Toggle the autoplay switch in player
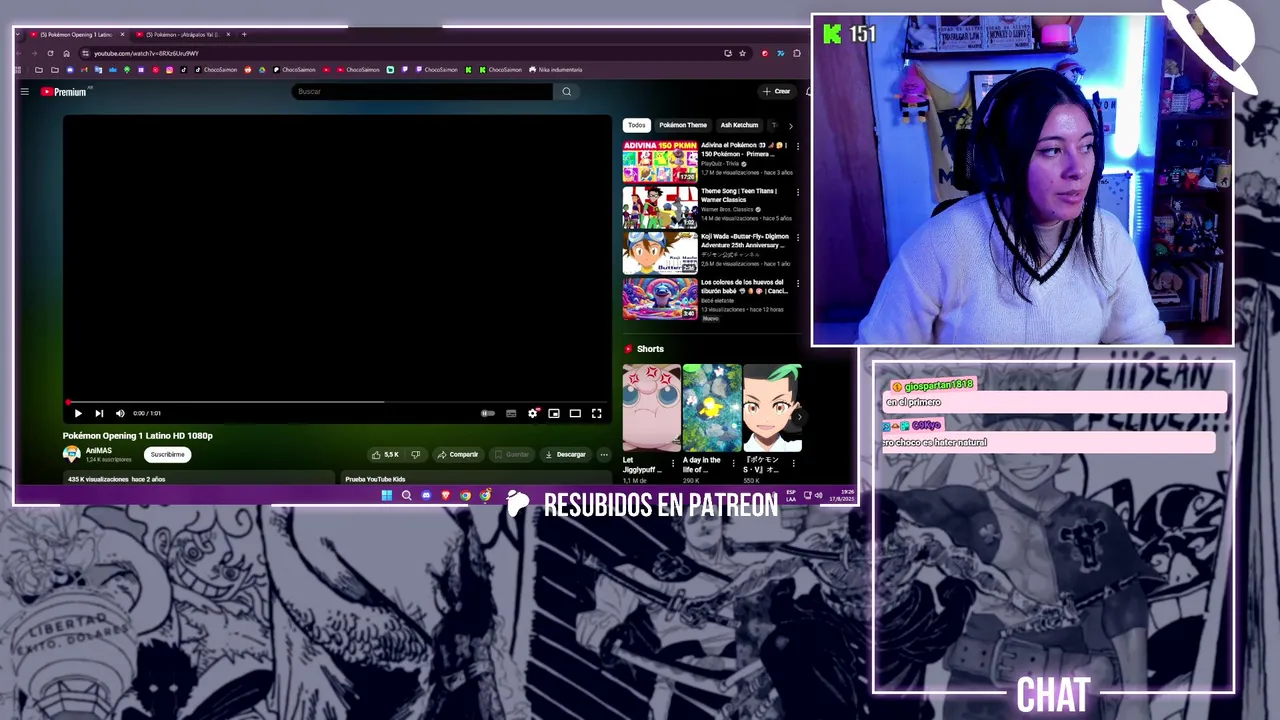 pyautogui.click(x=488, y=413)
